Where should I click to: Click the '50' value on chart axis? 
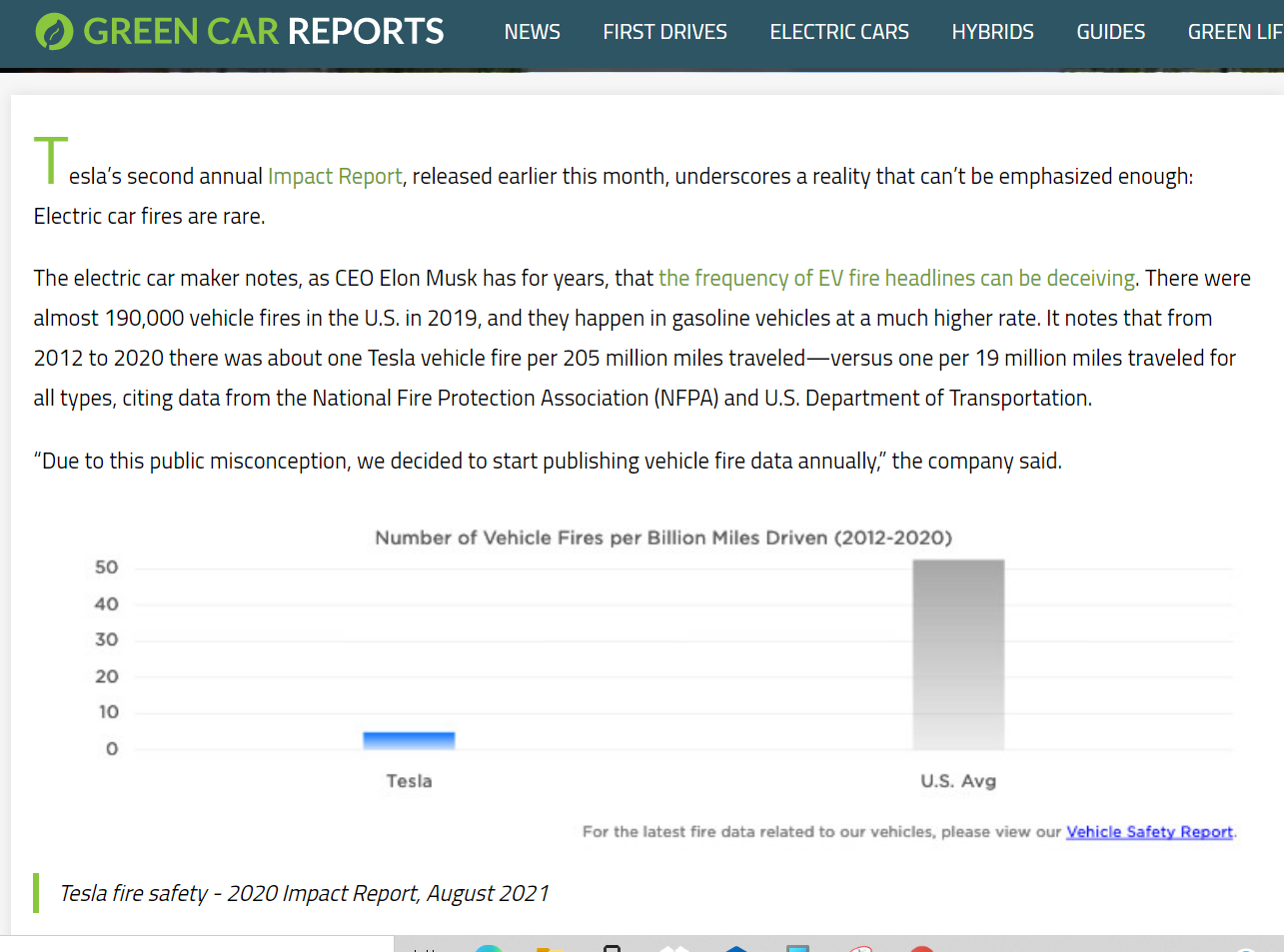107,567
